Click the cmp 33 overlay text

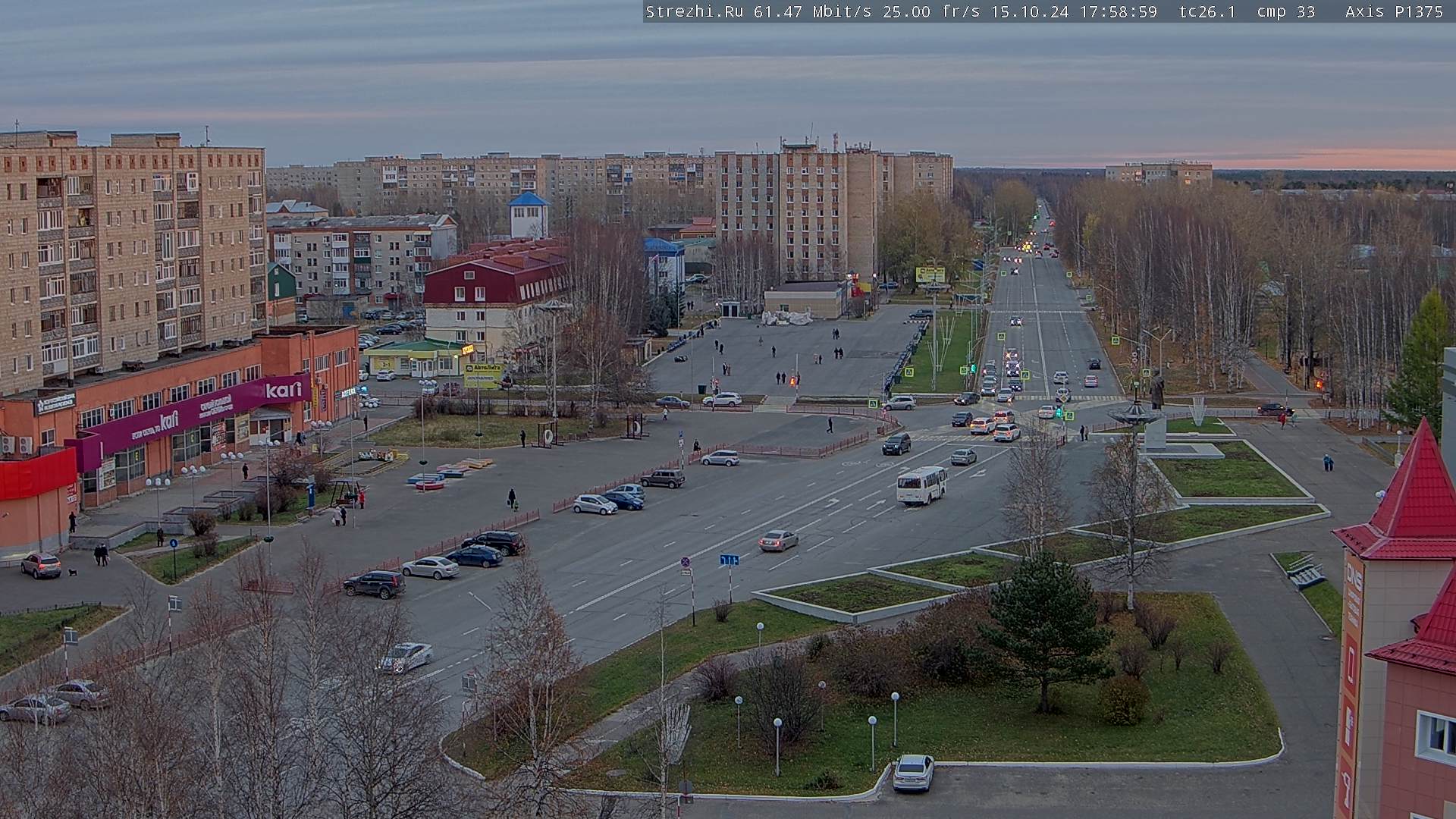1286,11
